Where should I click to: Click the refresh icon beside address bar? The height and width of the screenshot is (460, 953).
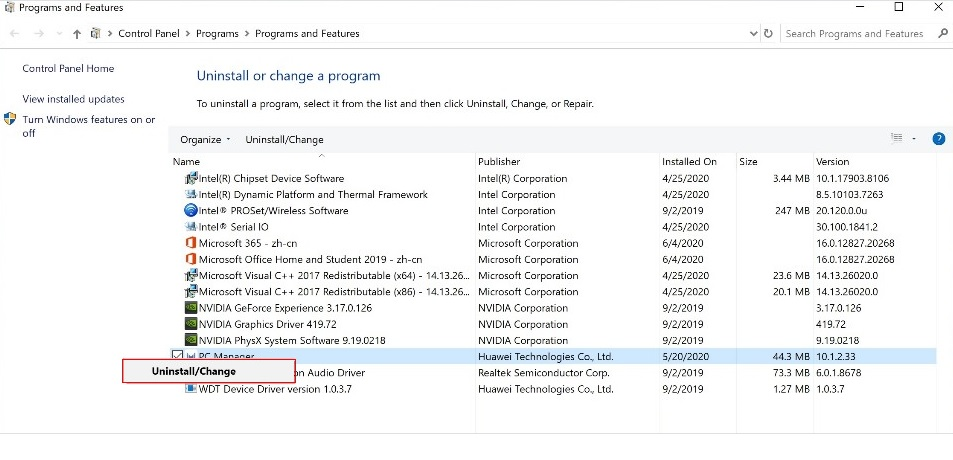(x=768, y=33)
